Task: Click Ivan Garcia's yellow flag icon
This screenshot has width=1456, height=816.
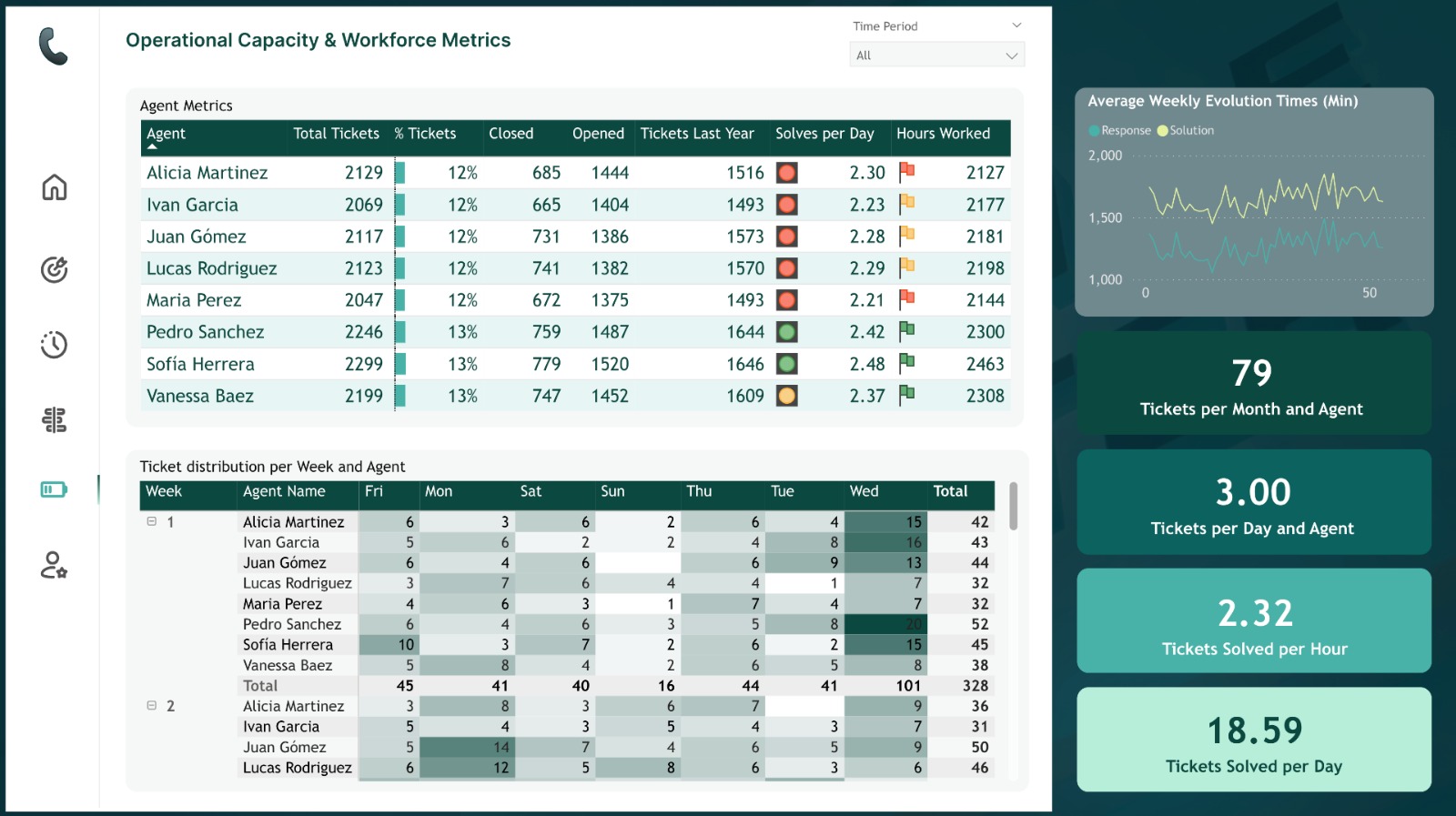Action: tap(906, 203)
